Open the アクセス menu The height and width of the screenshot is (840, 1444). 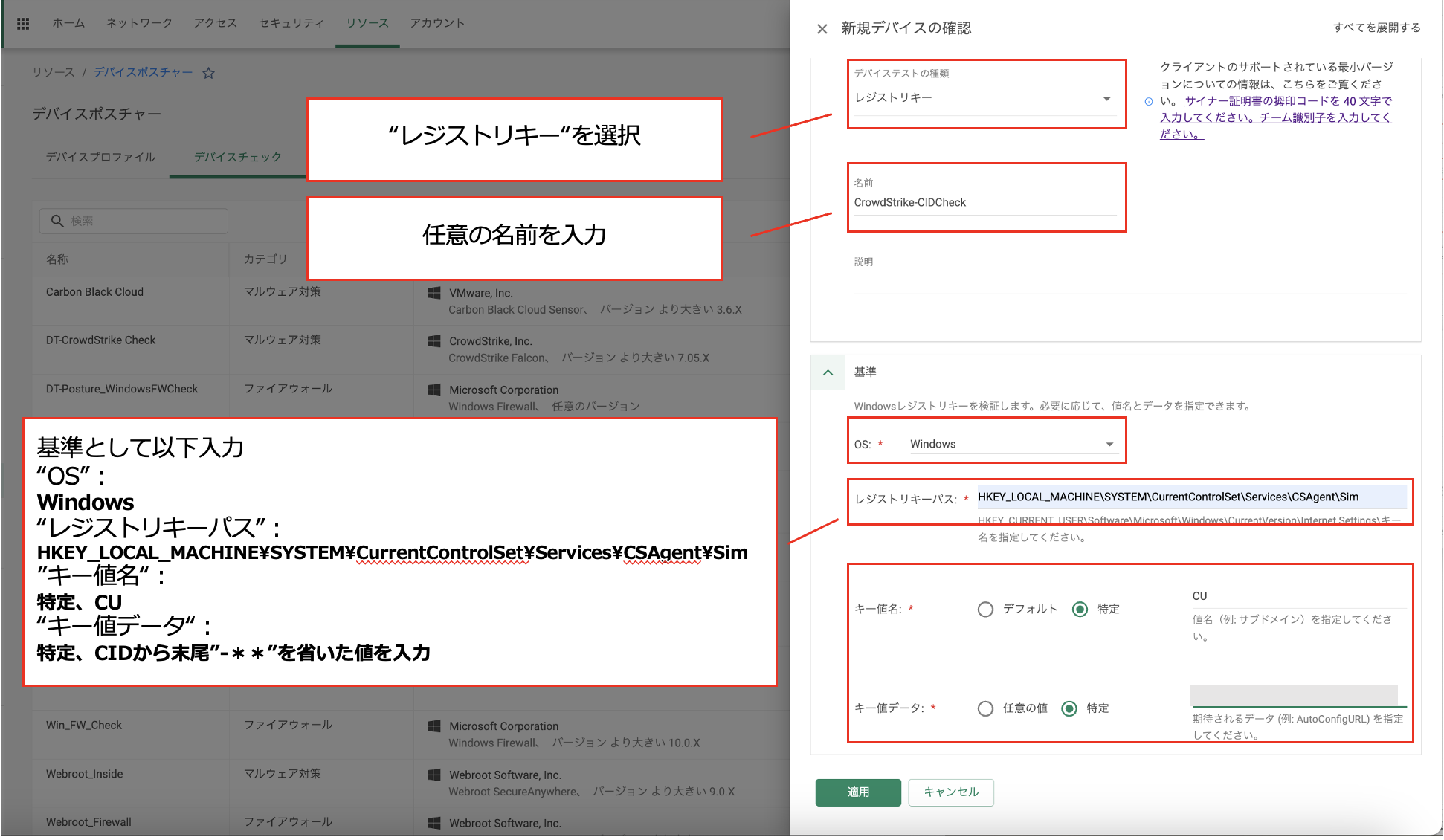216,23
